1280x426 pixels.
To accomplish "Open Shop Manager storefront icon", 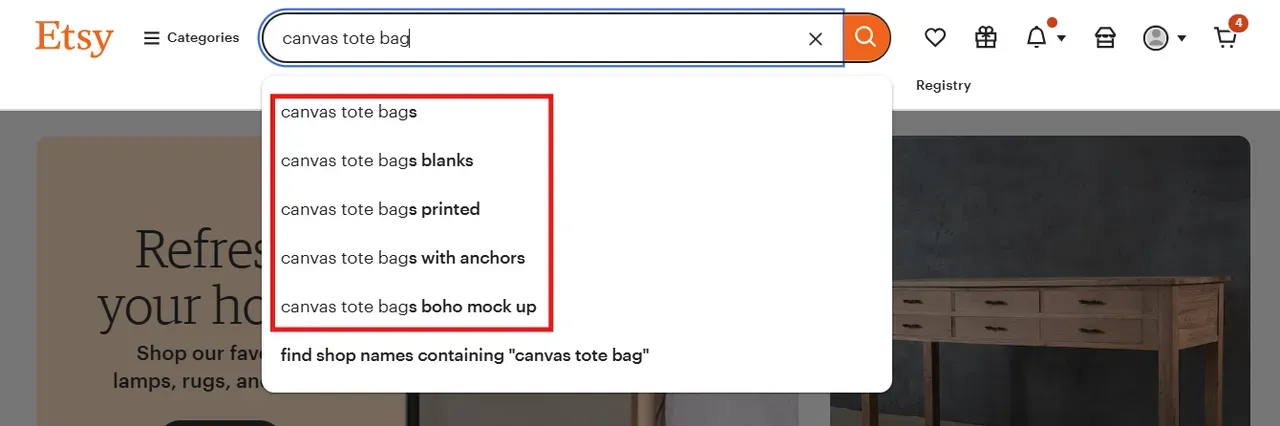I will (1104, 38).
